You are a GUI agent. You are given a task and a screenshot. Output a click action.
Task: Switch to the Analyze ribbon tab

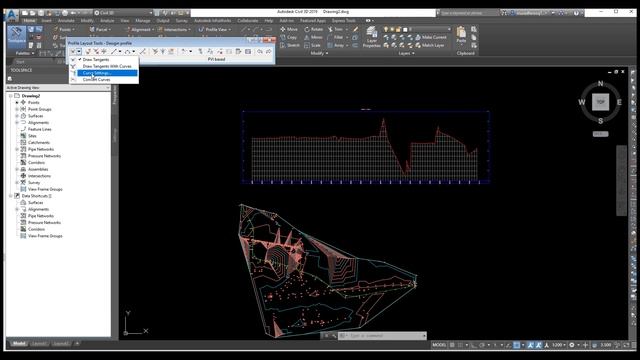point(107,20)
